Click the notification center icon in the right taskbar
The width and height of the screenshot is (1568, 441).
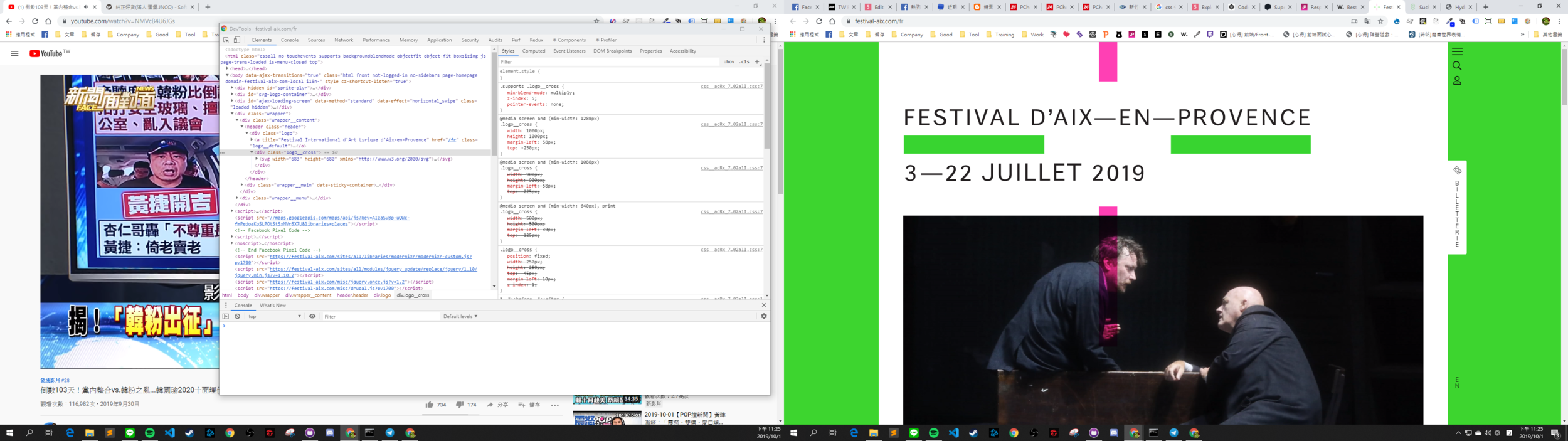[1554, 433]
